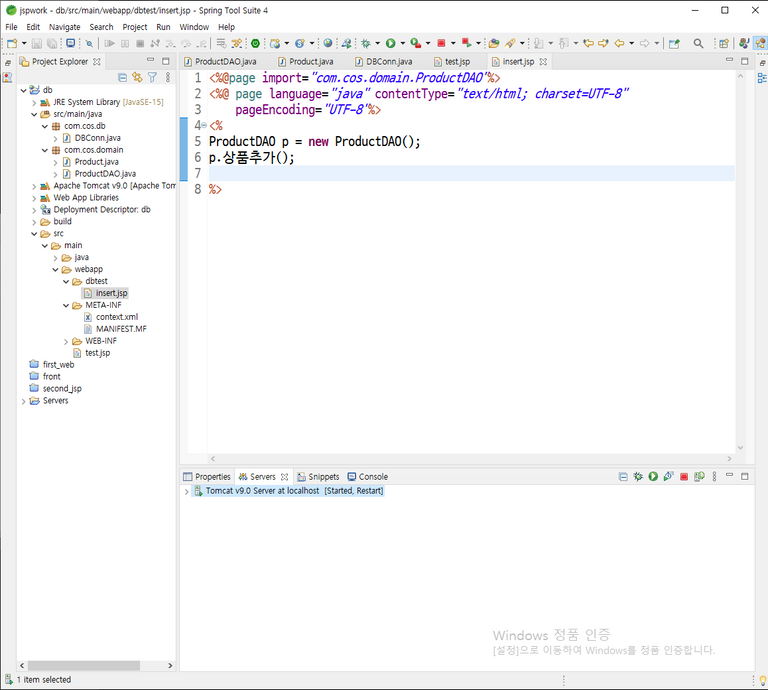768x690 pixels.
Task: Start the server with the green play icon in Servers view
Action: pos(653,476)
